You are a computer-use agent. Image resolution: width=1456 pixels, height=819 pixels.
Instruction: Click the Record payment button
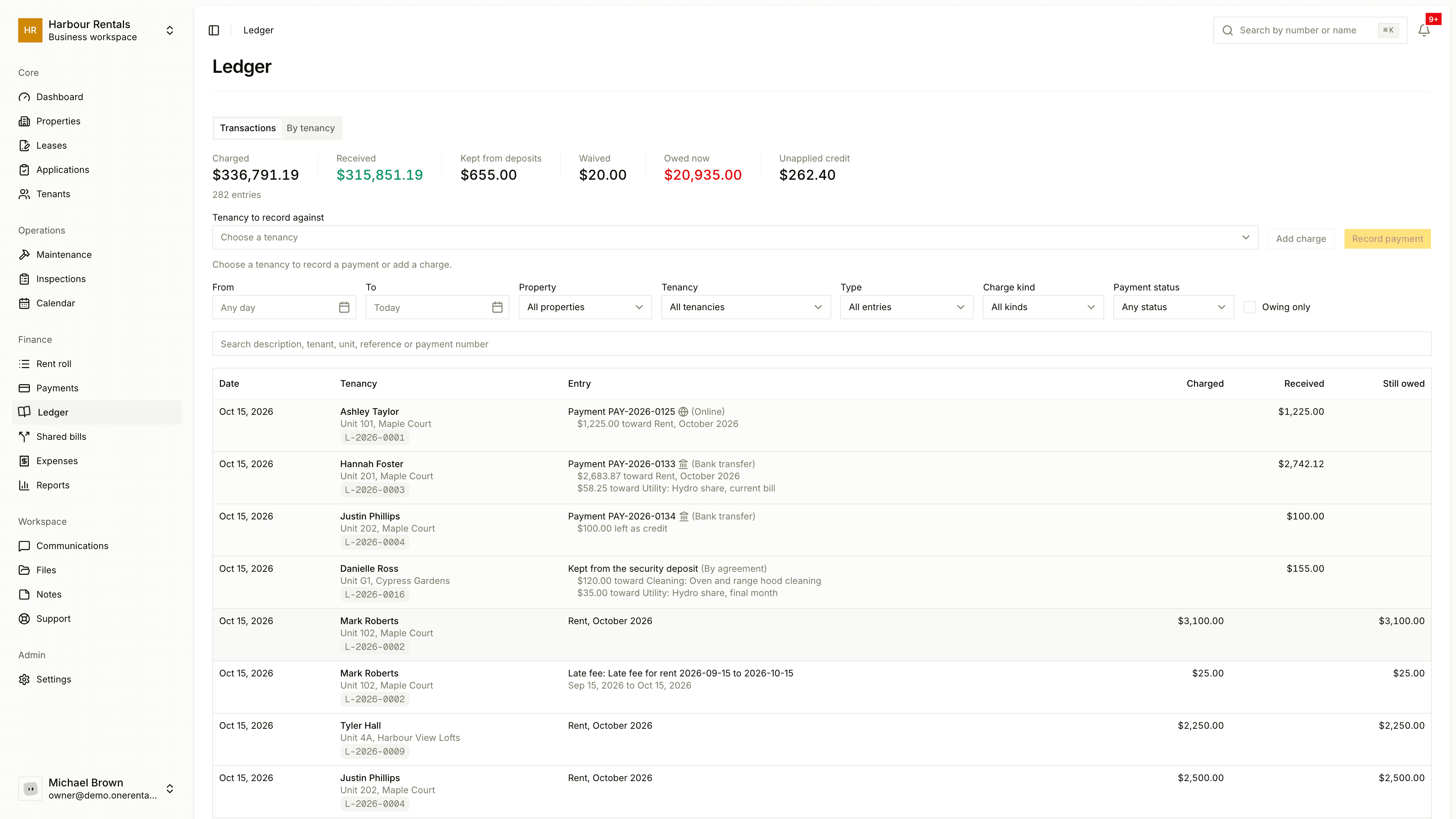pyautogui.click(x=1387, y=238)
